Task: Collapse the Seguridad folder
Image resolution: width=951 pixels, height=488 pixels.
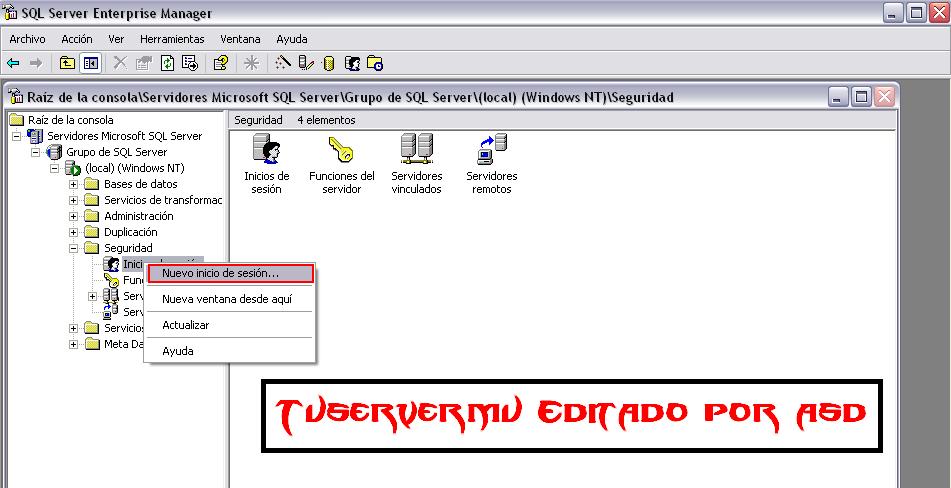Action: [73, 248]
